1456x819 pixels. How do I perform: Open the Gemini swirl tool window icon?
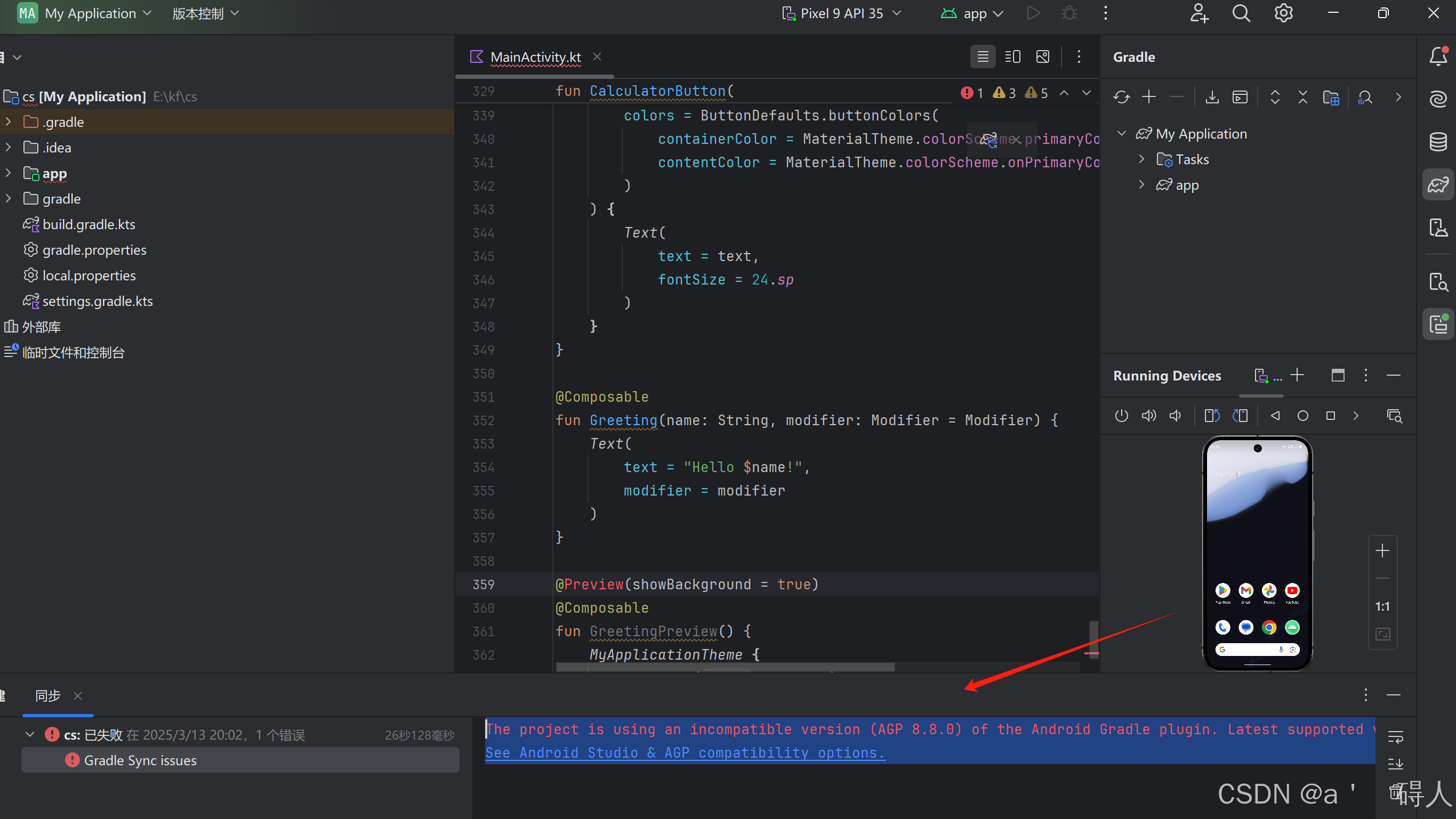coord(1438,99)
